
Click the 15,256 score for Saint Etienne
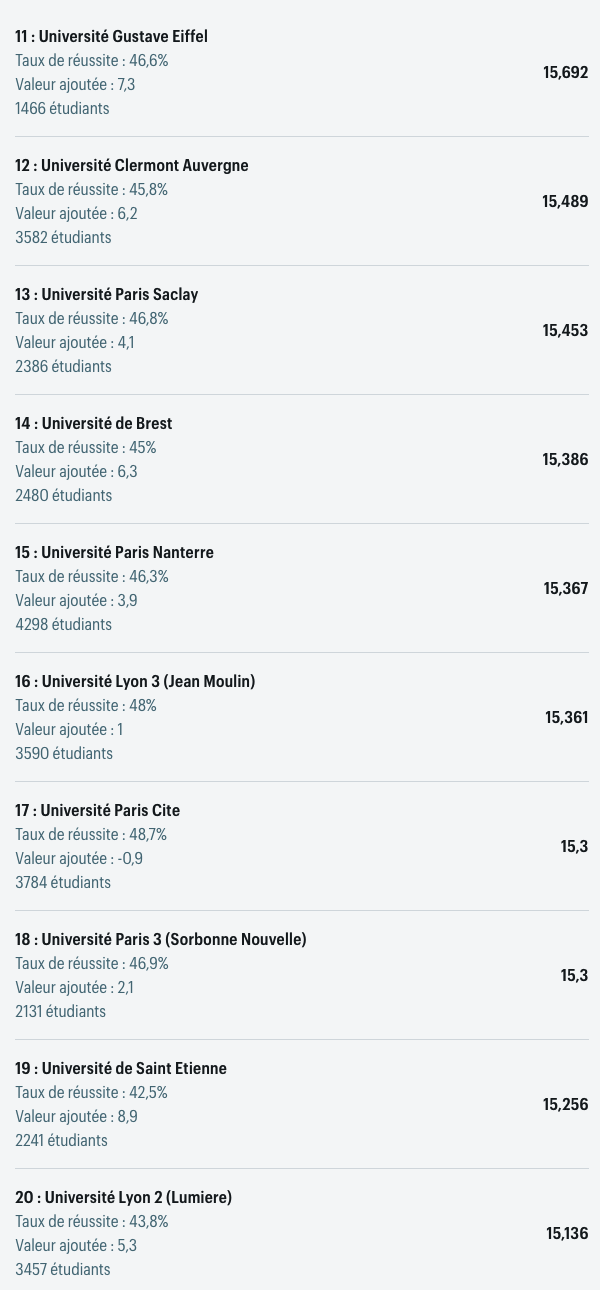point(566,1105)
